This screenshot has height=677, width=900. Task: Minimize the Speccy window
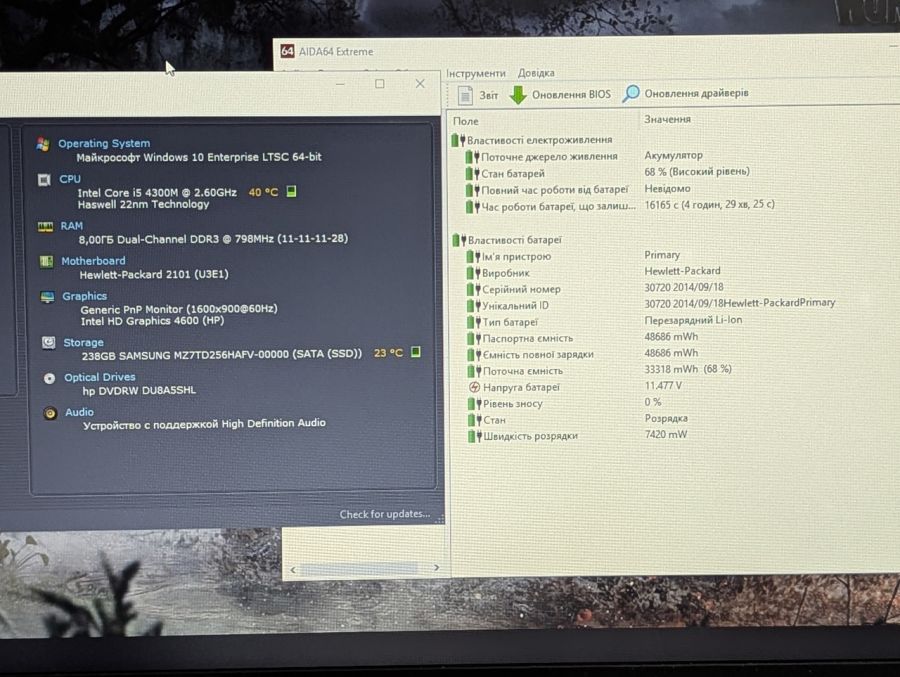coord(340,84)
